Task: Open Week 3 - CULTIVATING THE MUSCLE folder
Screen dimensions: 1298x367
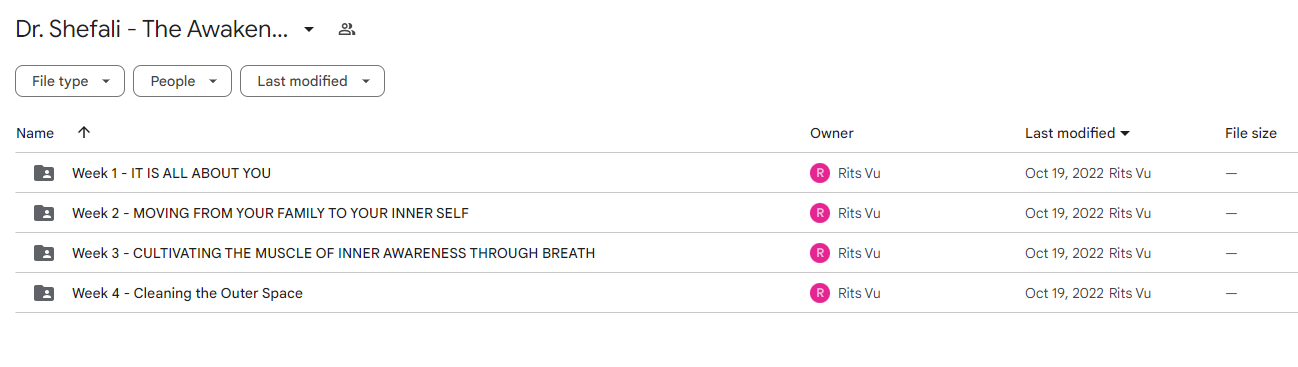Action: pos(333,253)
